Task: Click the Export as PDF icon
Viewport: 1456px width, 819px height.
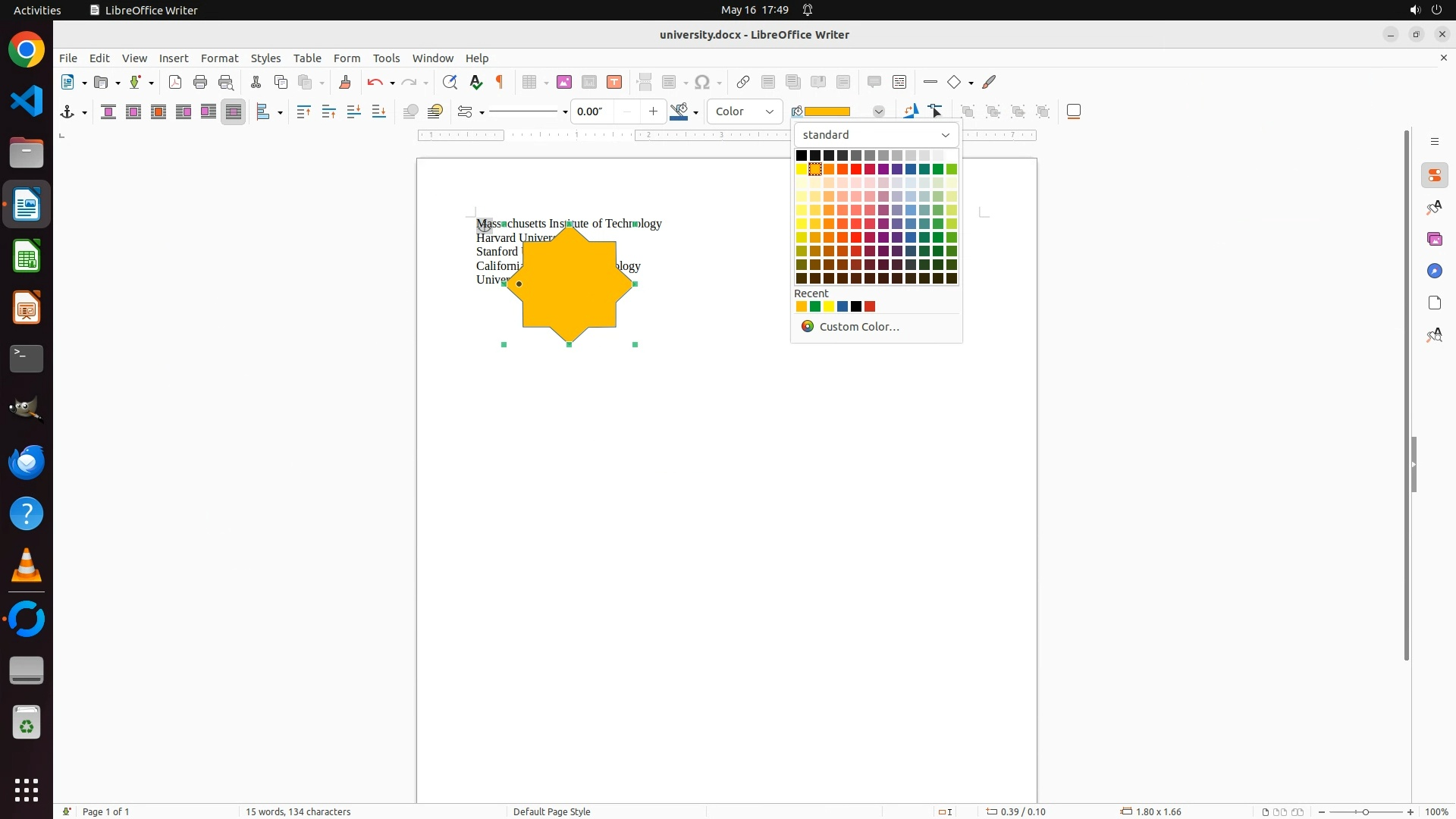Action: pyautogui.click(x=175, y=83)
